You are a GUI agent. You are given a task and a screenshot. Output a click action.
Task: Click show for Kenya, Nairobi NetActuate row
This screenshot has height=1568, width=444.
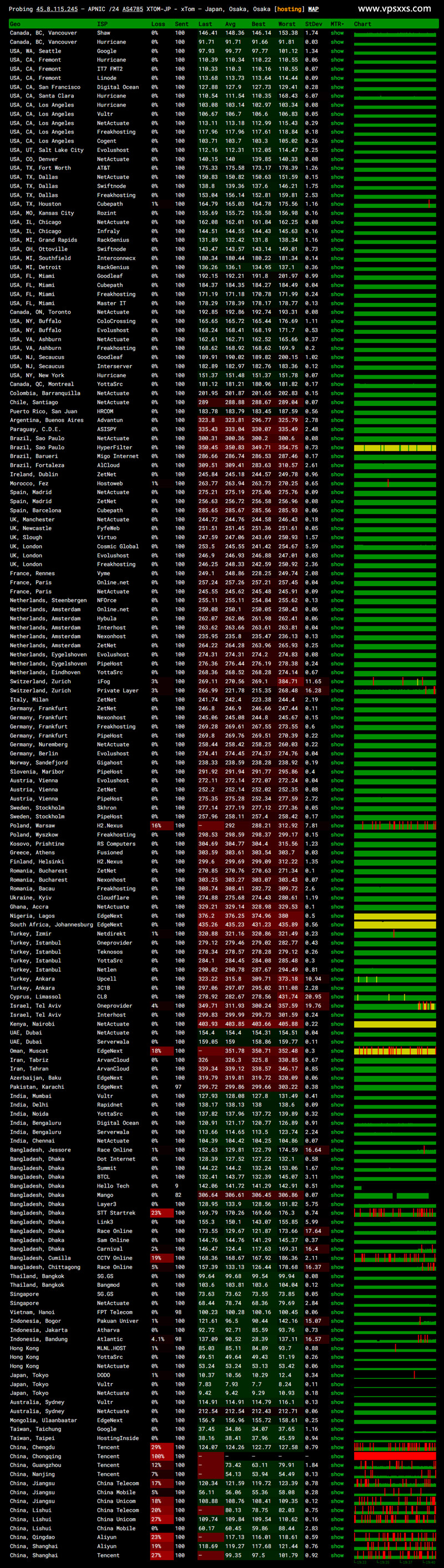pos(337,1024)
